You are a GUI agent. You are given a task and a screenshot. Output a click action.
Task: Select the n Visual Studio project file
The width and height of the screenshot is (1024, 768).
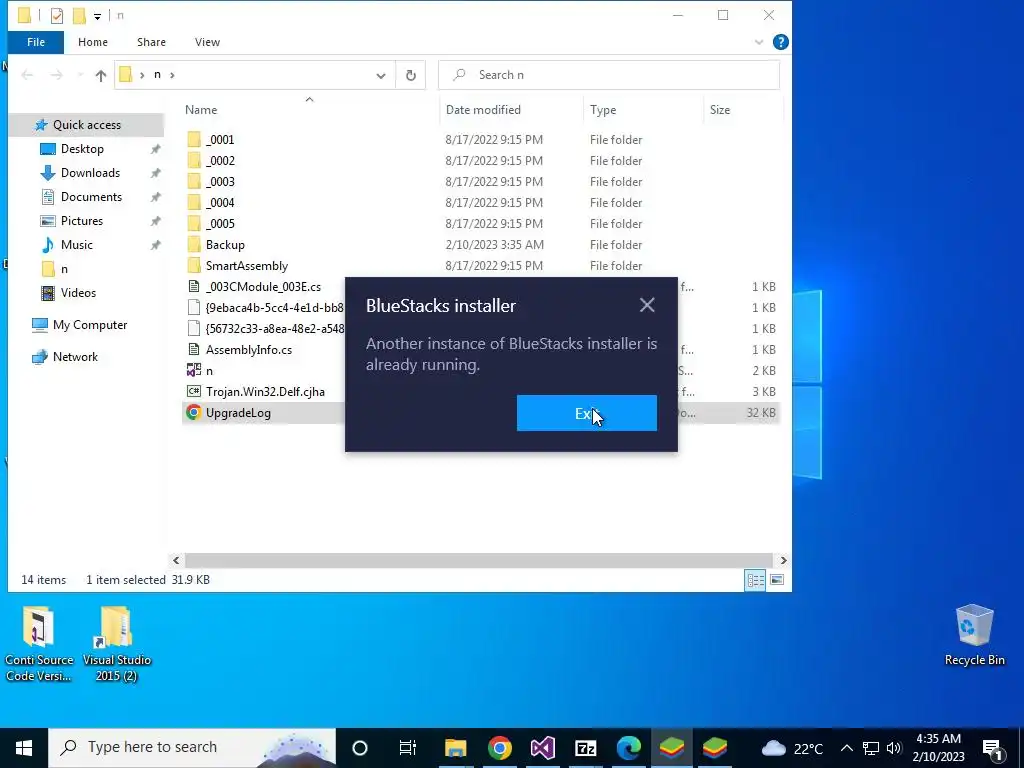click(x=209, y=370)
